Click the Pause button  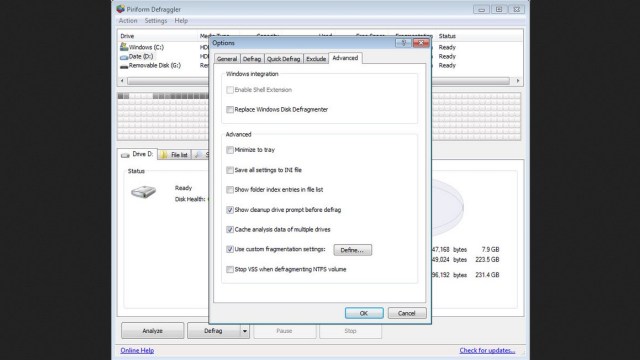pos(284,331)
